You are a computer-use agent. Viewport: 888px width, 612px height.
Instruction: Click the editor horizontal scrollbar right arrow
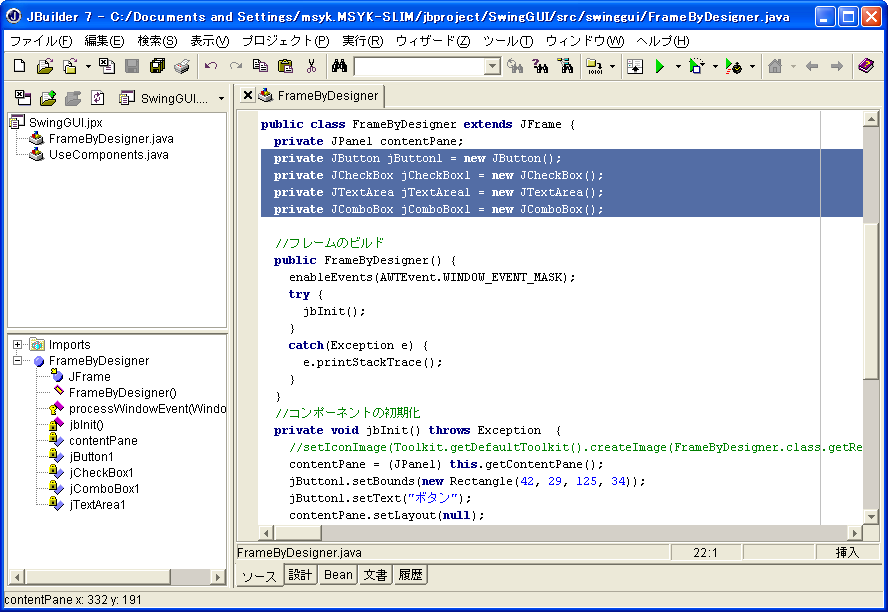pos(854,533)
